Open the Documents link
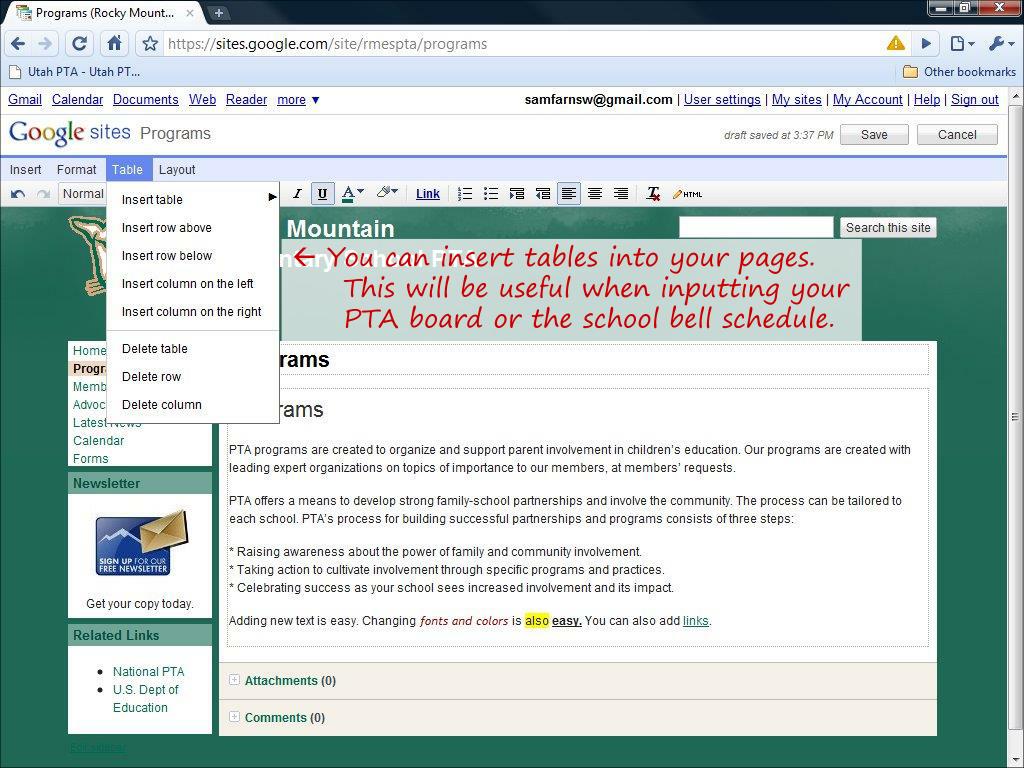The image size is (1024, 768). click(x=146, y=99)
